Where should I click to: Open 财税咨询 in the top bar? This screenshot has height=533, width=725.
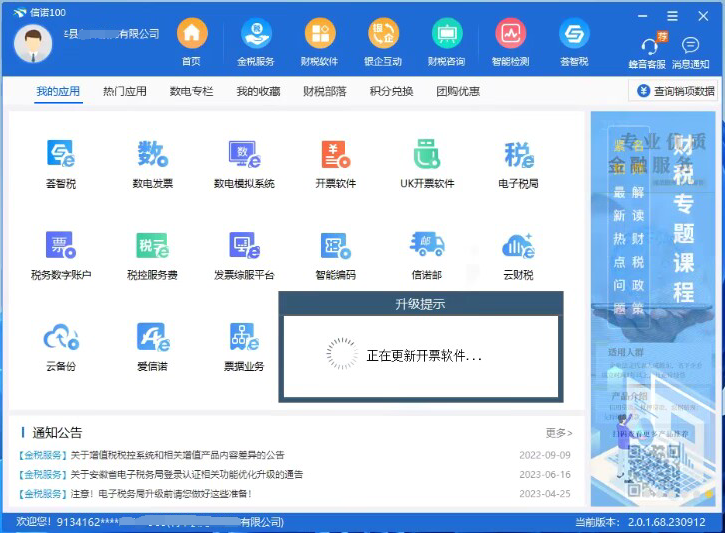point(447,42)
